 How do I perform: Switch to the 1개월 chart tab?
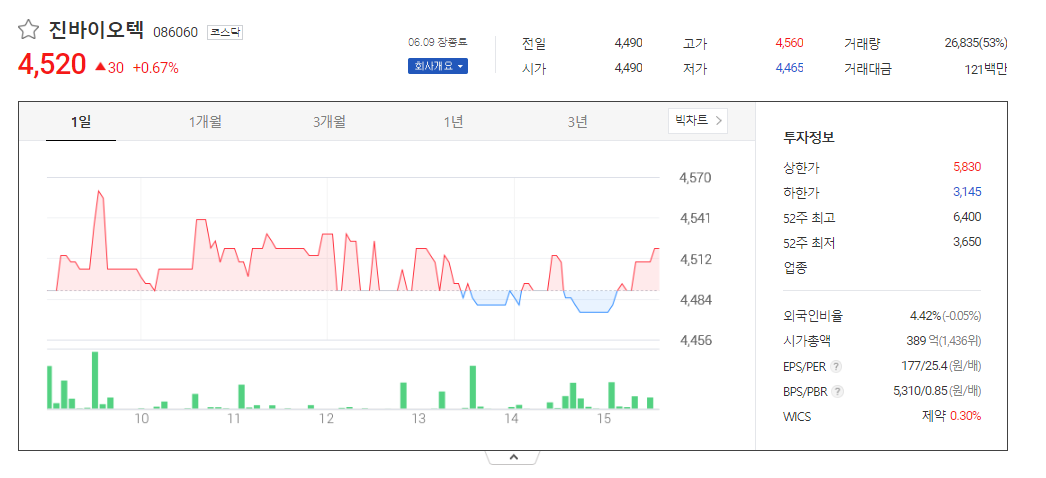pos(205,122)
